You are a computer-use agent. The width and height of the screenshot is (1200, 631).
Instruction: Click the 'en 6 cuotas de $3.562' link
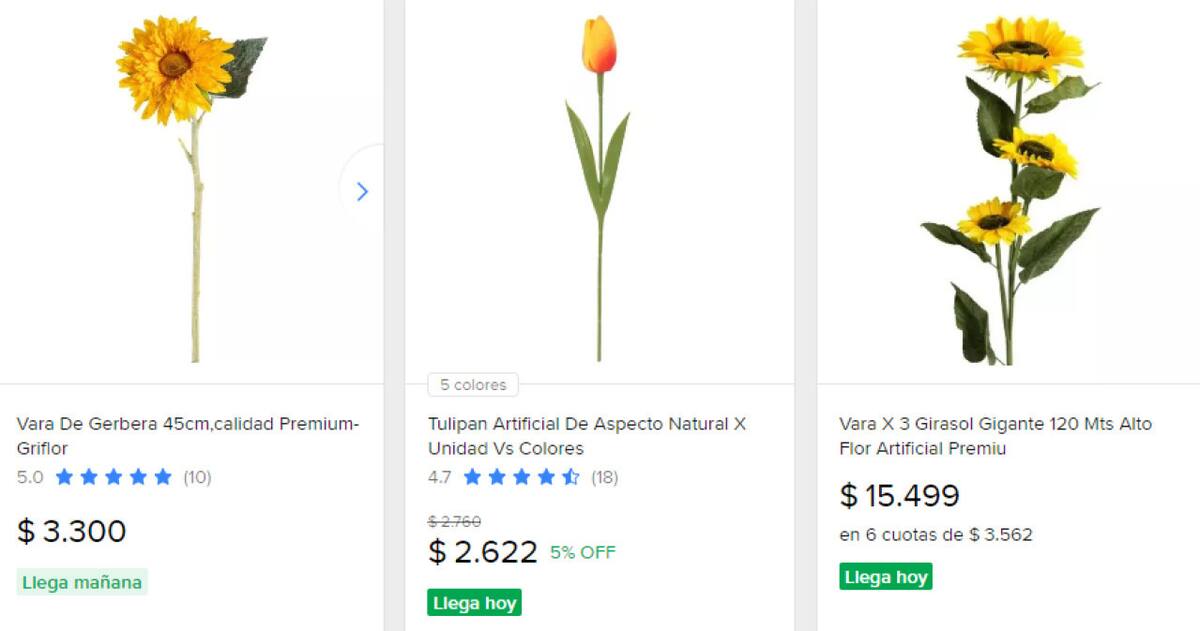click(x=937, y=536)
